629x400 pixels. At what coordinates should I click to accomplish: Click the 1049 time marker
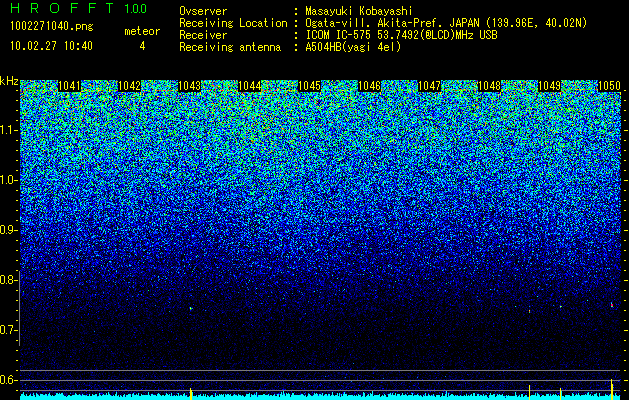click(x=549, y=86)
